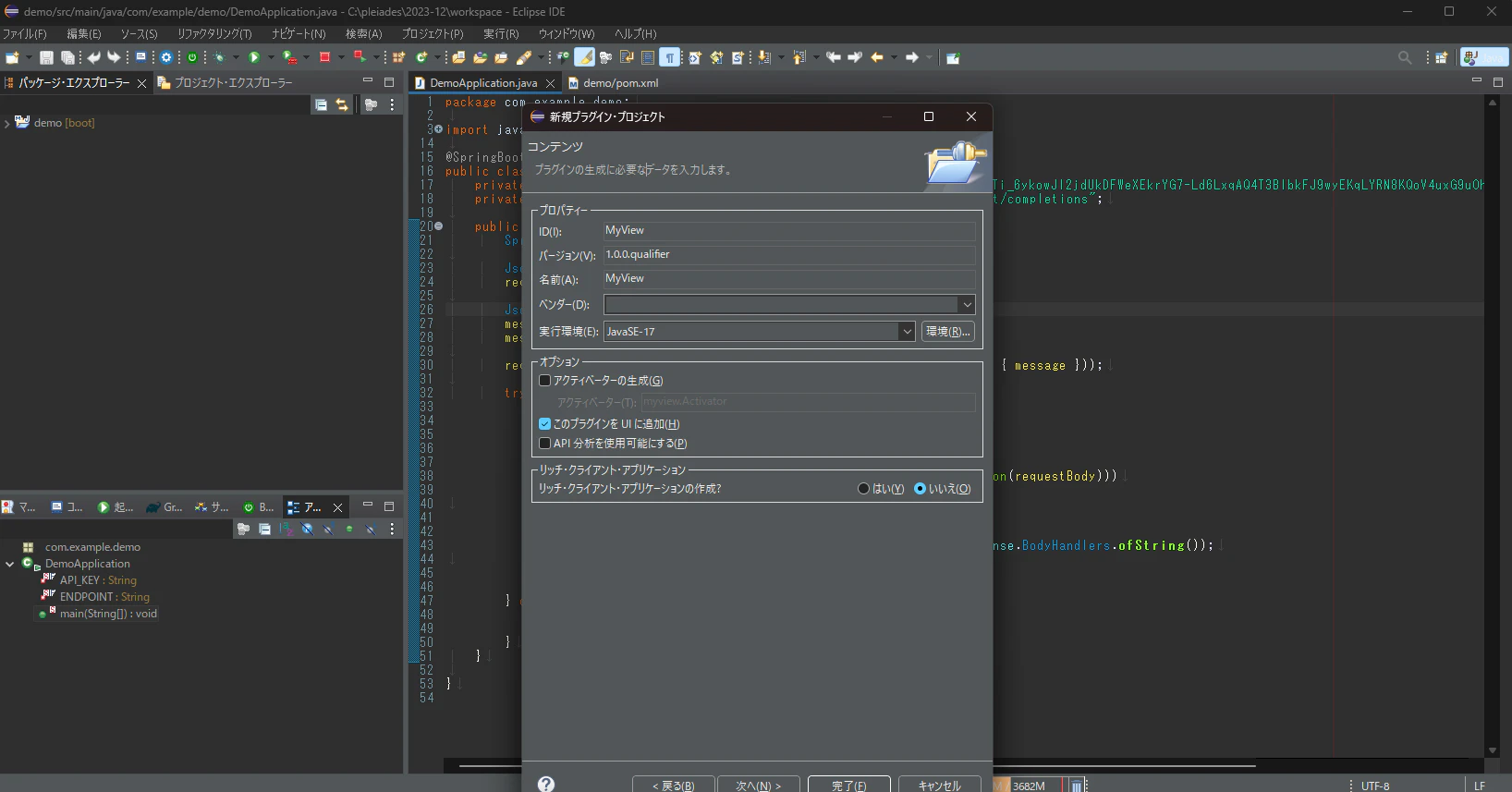Click the 名前(A) name field

coord(789,279)
